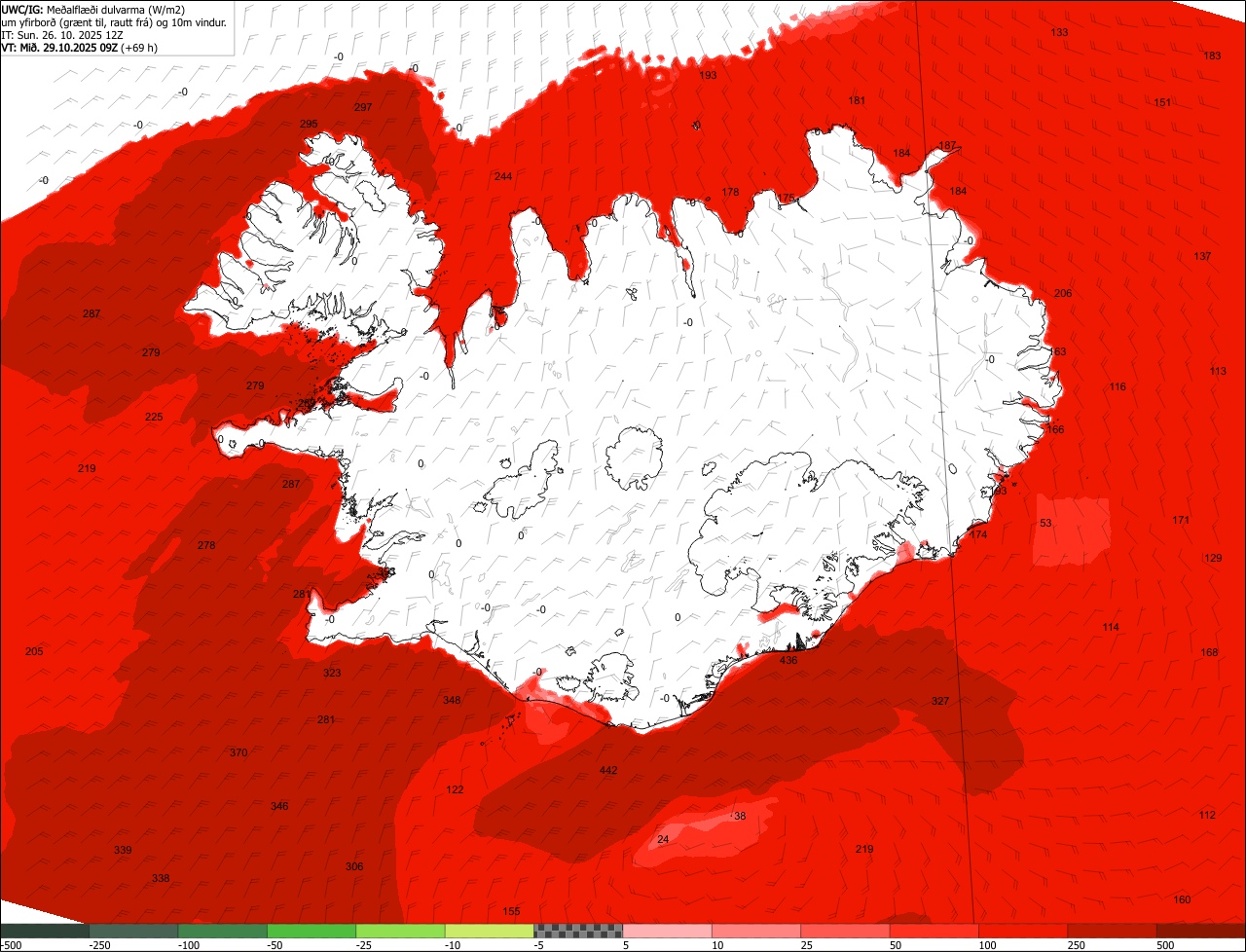Click the flux value 178 on the north coast
This screenshot has width=1246, height=952.
pos(730,193)
